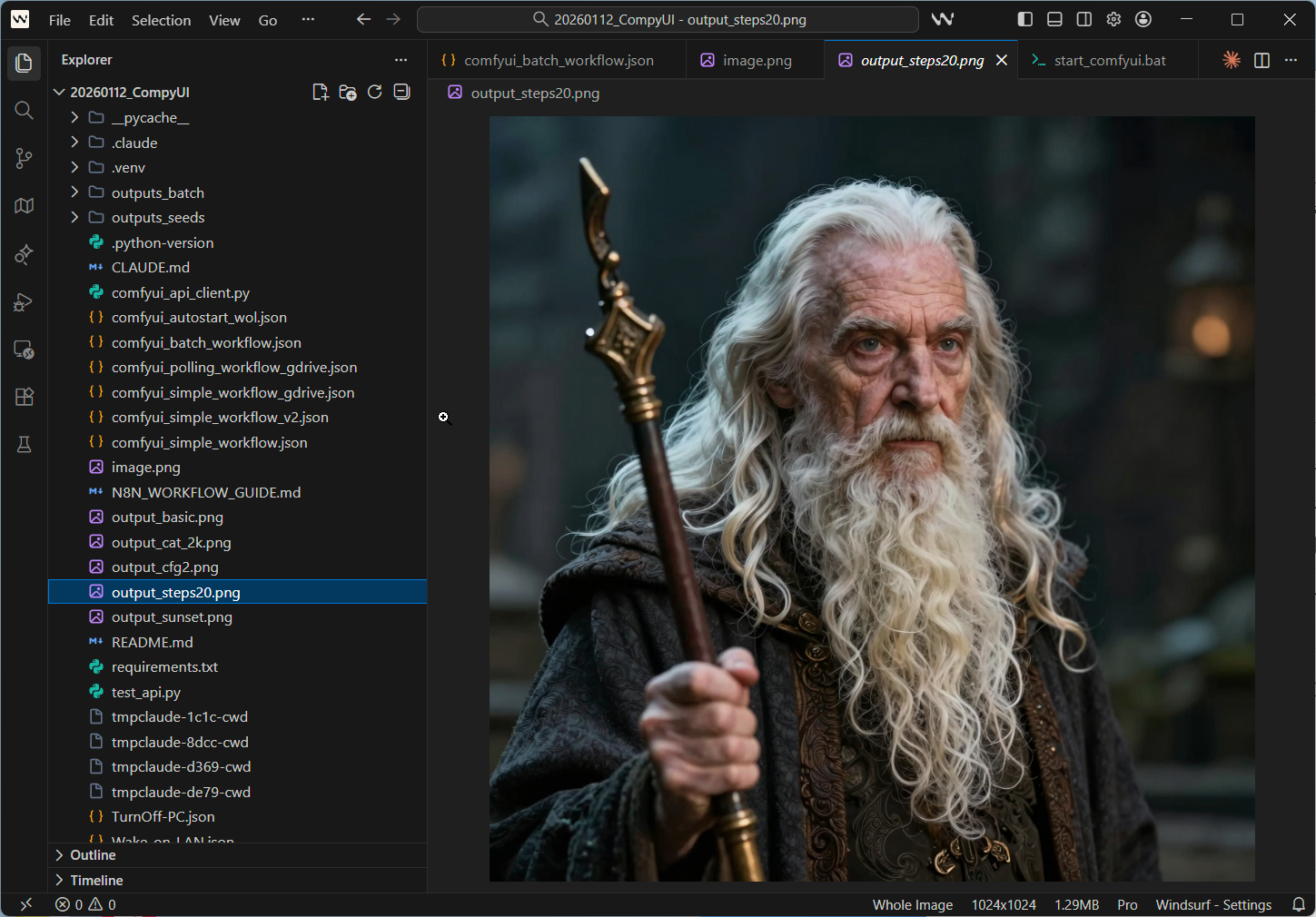The width and height of the screenshot is (1316, 917).
Task: Open the Selection menu
Action: [161, 20]
